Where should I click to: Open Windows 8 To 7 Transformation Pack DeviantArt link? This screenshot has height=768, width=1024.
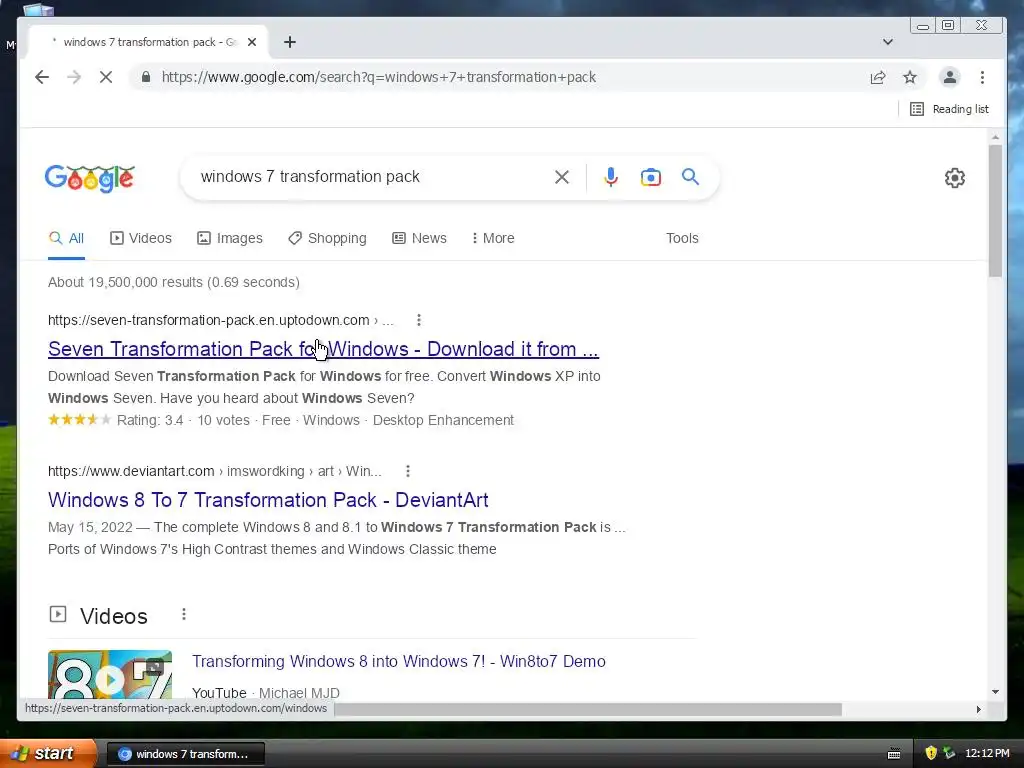(x=268, y=500)
